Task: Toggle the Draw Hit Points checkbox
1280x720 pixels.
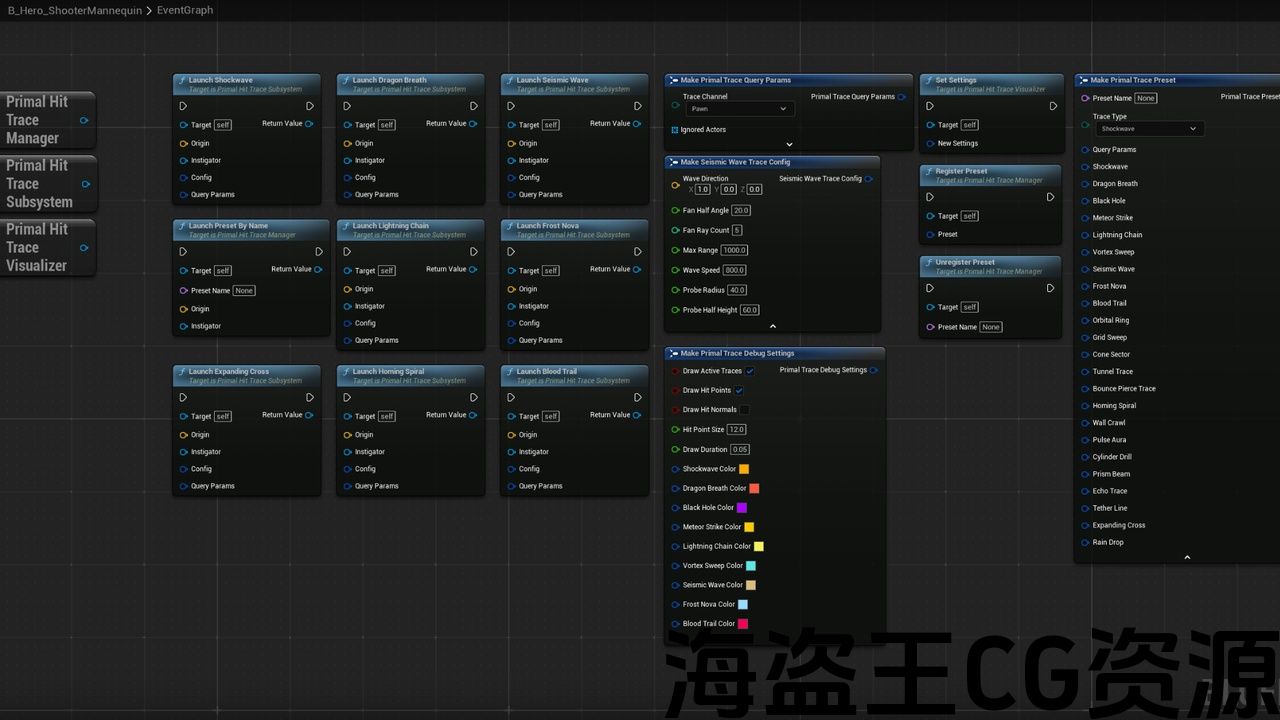Action: point(739,390)
